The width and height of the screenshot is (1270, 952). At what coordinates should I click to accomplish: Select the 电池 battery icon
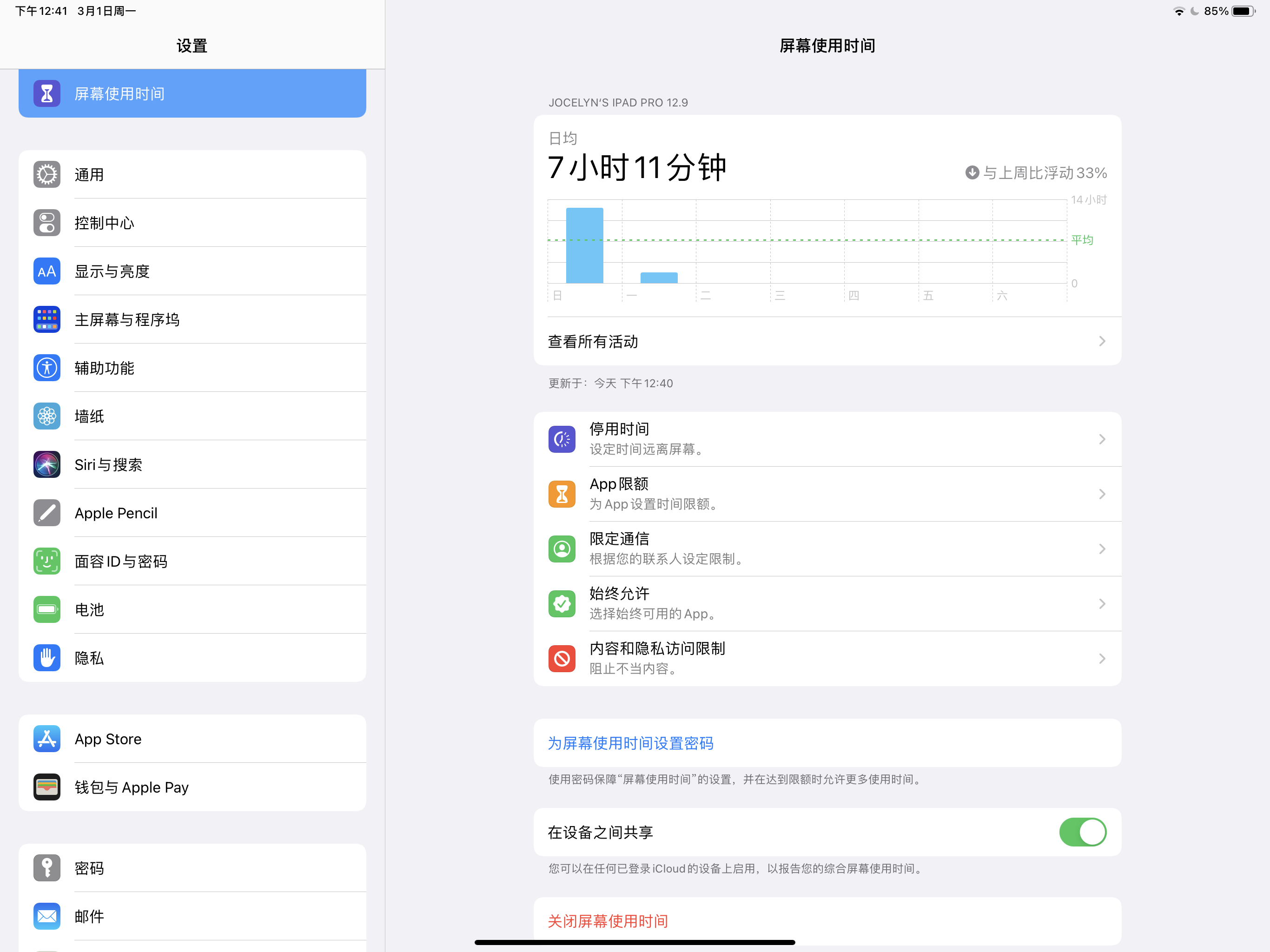(x=46, y=609)
